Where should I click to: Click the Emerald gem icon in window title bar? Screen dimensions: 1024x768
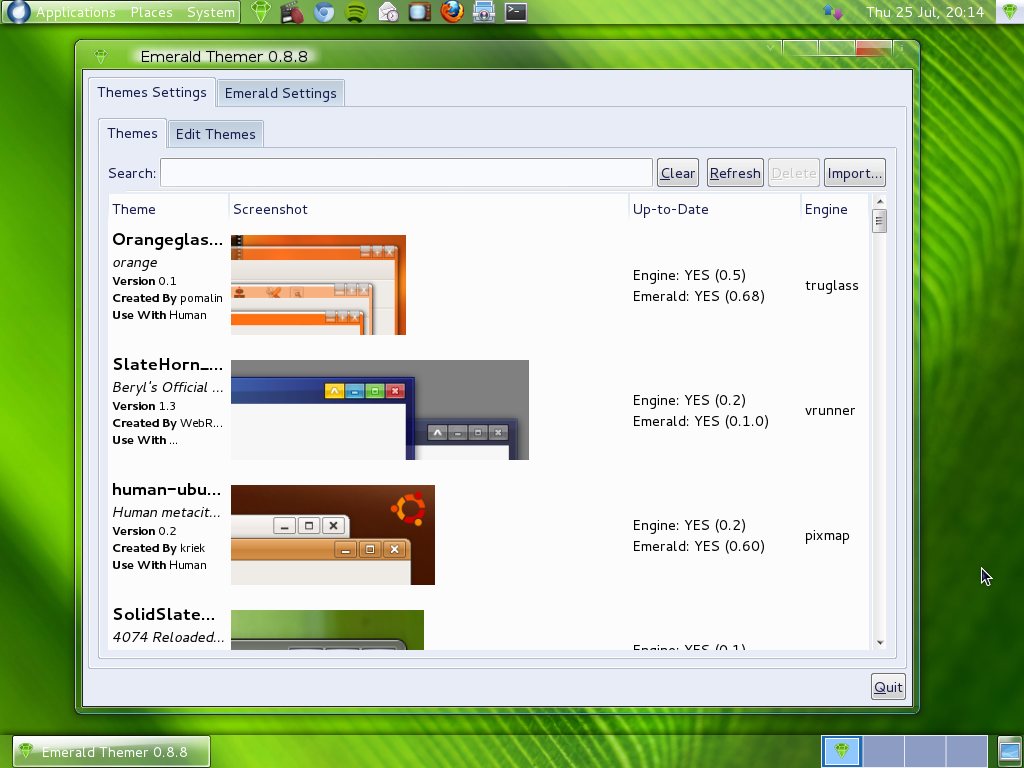click(x=101, y=57)
